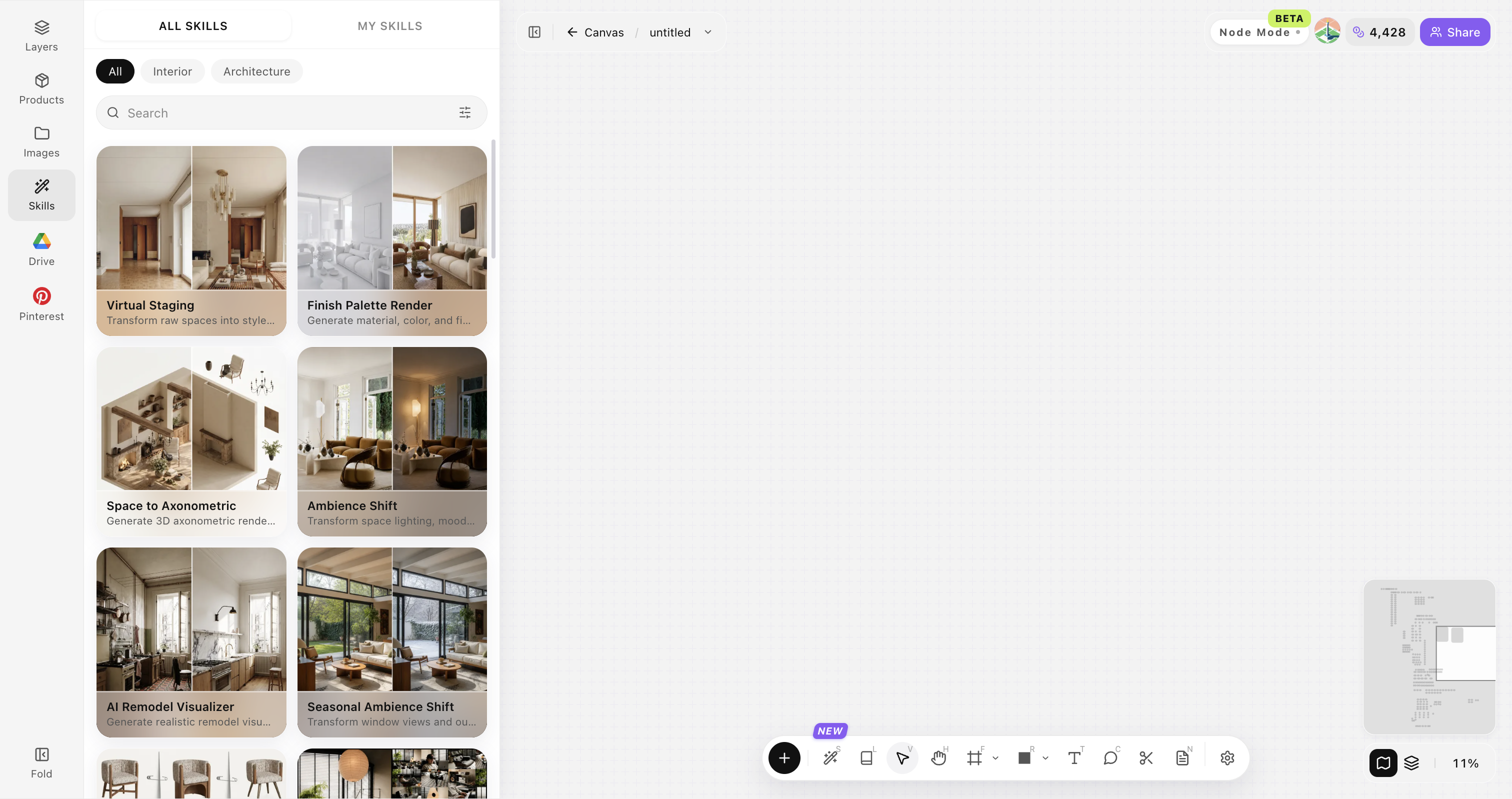Click the black plus add button

point(784,758)
